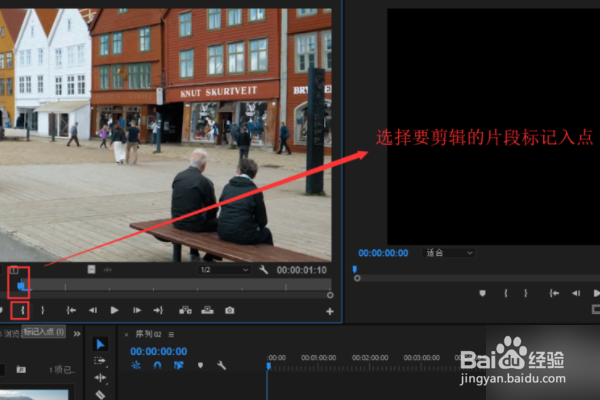Step forward one frame in Source monitor
Image resolution: width=600 pixels, height=400 pixels.
tap(137, 310)
